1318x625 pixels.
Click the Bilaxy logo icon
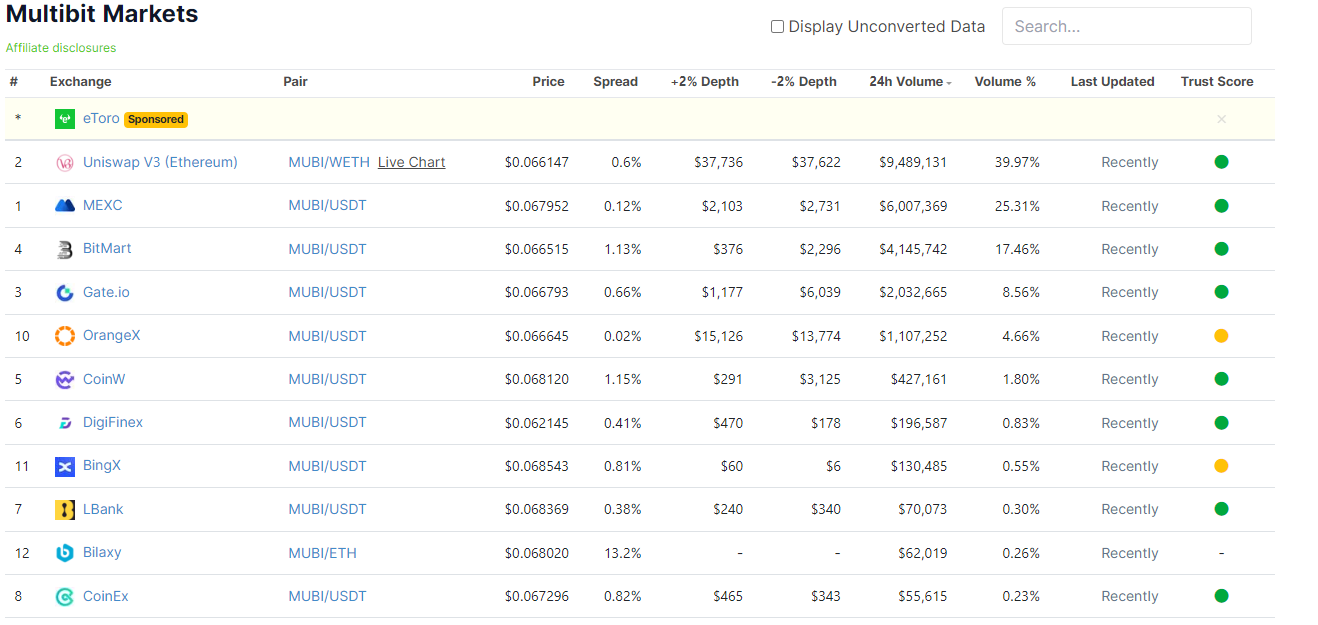pos(65,553)
